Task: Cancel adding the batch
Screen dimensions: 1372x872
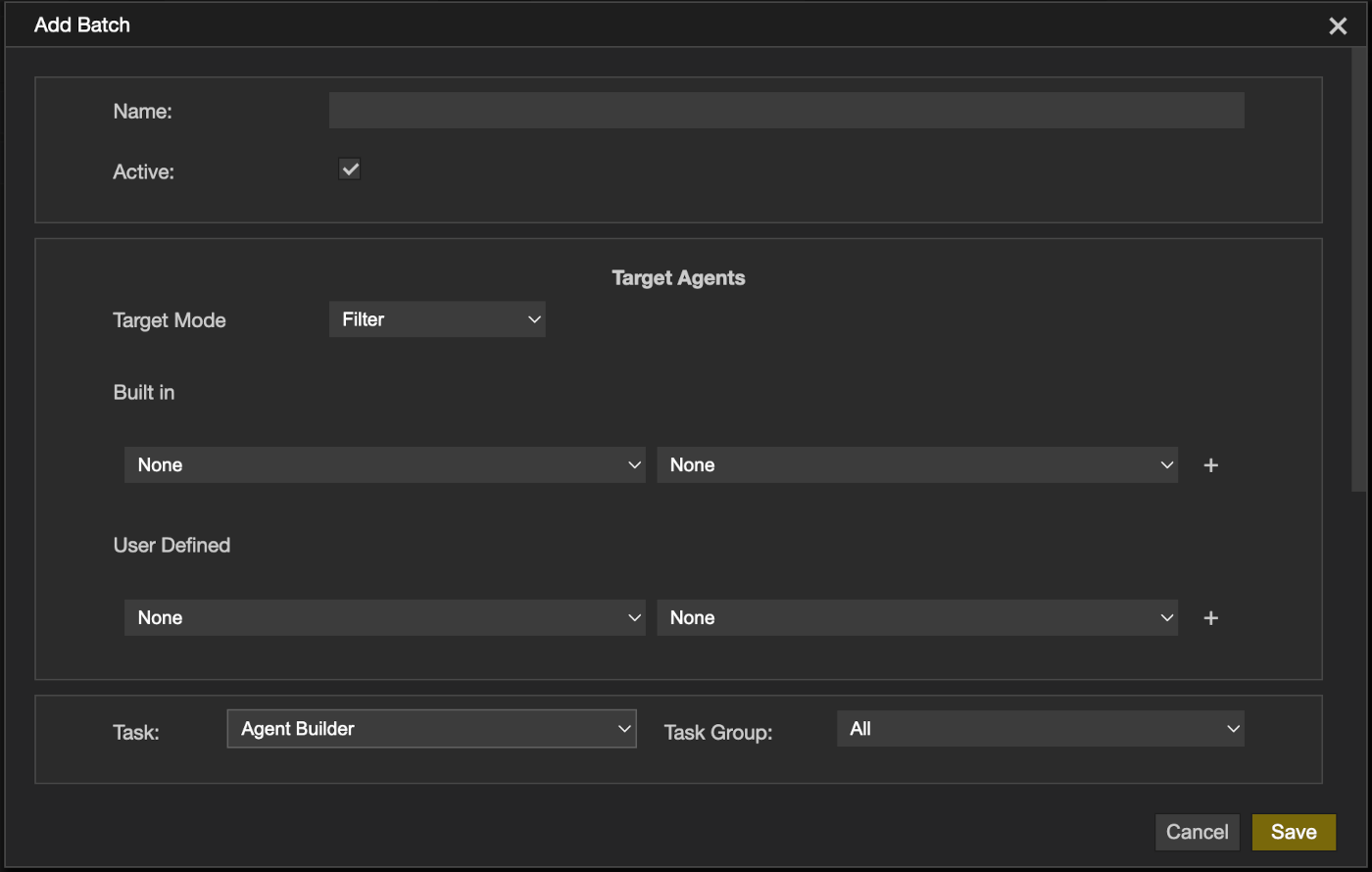Action: pyautogui.click(x=1198, y=832)
